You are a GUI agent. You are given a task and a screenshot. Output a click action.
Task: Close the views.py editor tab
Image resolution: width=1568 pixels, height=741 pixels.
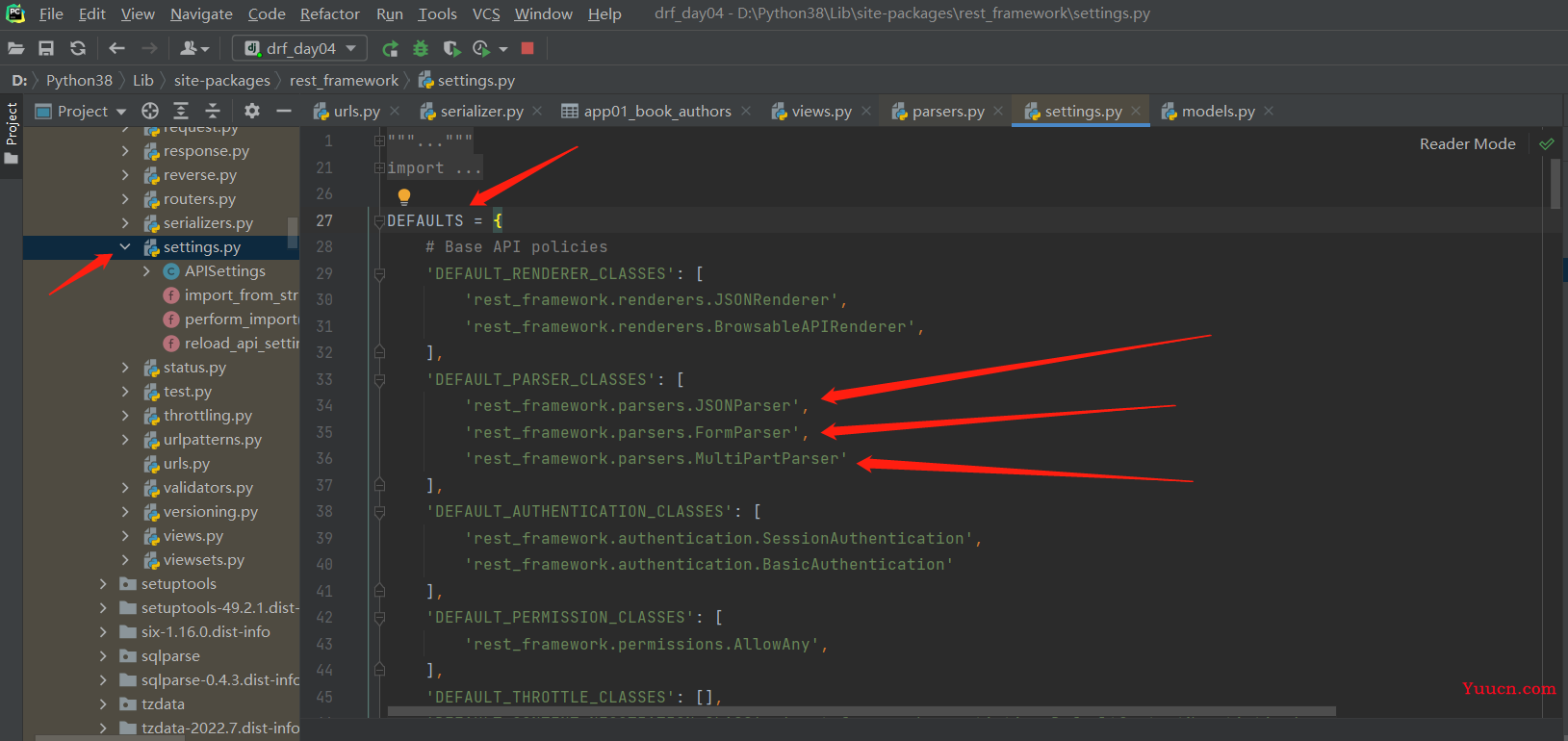[866, 112]
